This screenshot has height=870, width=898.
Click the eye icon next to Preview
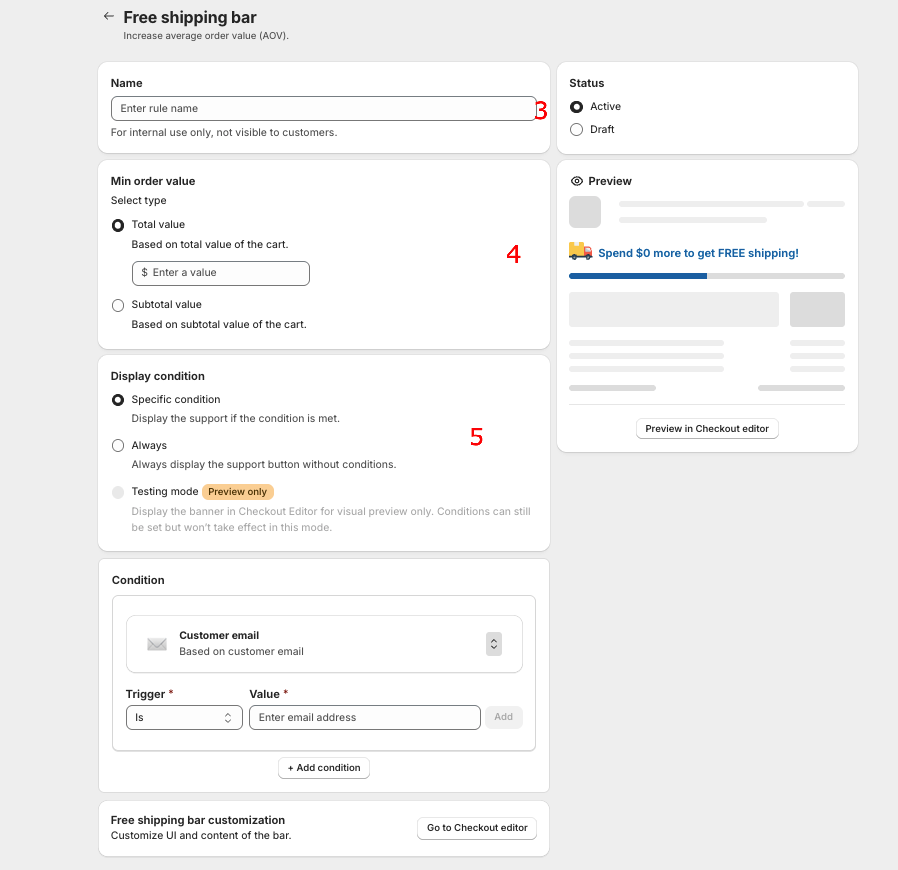tap(577, 181)
